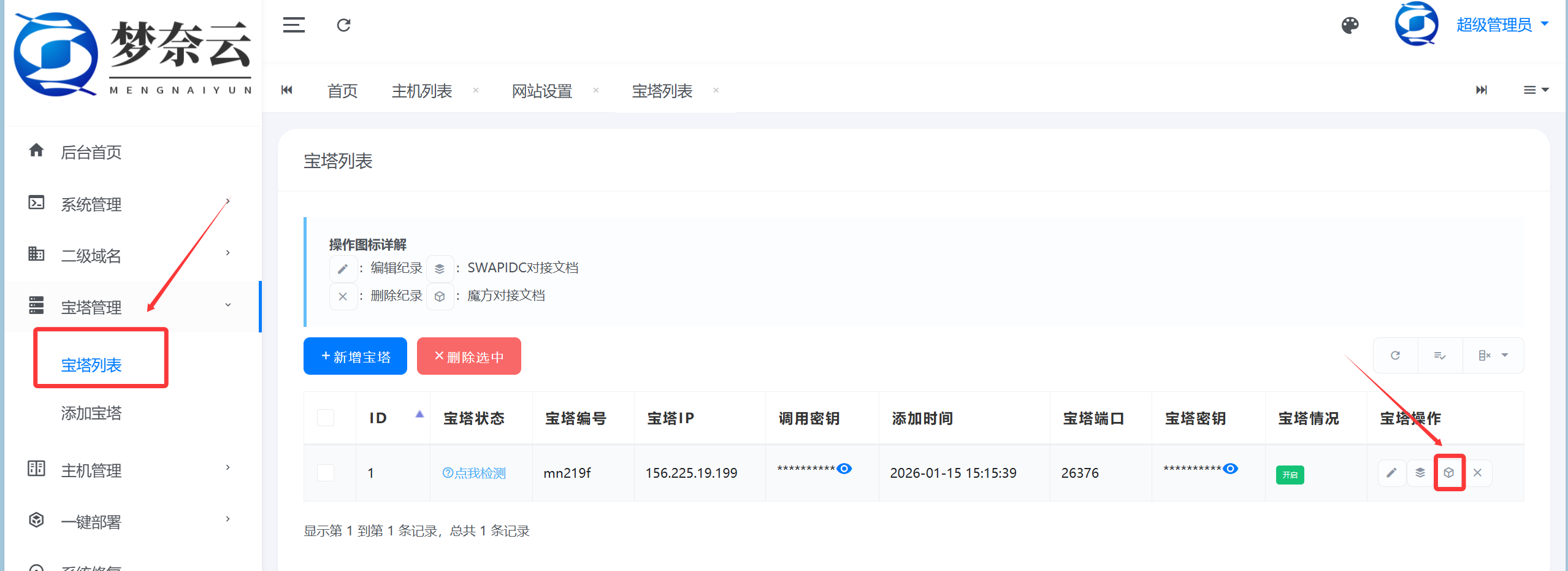The image size is (1568, 571).
Task: Click the 新增宝塔 button
Action: click(x=355, y=356)
